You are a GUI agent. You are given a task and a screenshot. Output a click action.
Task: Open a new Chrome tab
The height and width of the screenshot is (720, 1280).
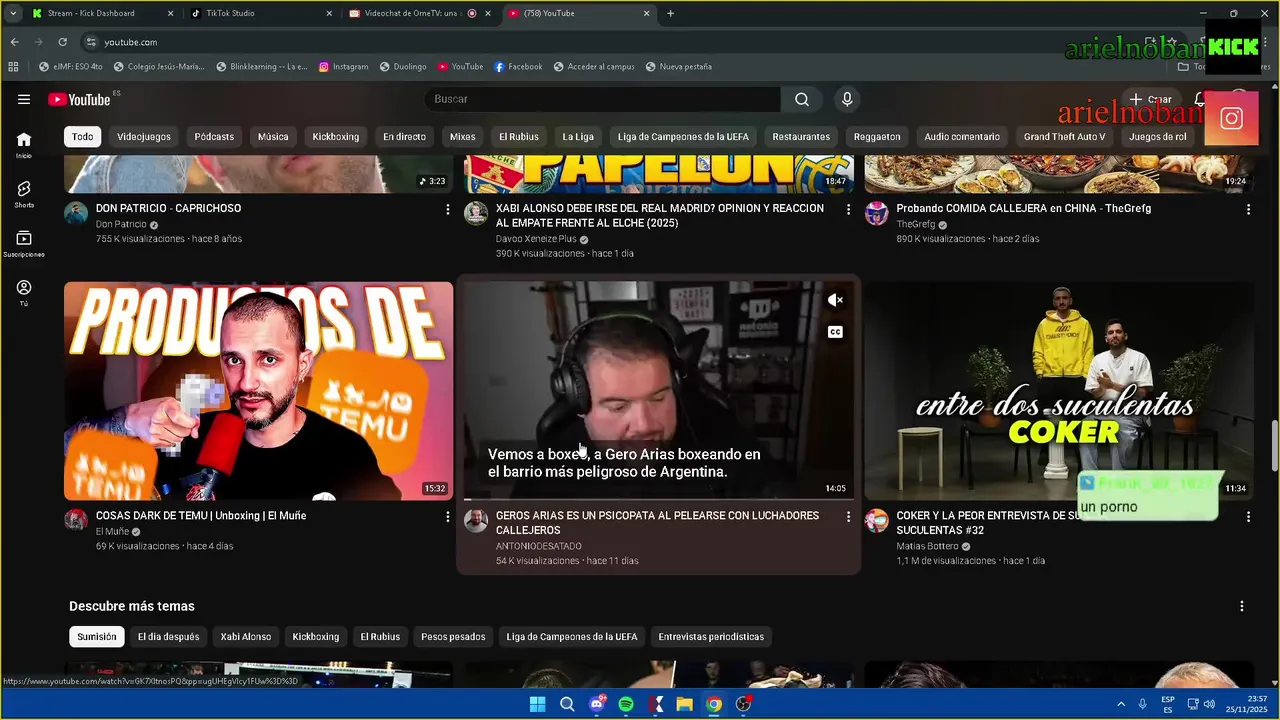(670, 13)
